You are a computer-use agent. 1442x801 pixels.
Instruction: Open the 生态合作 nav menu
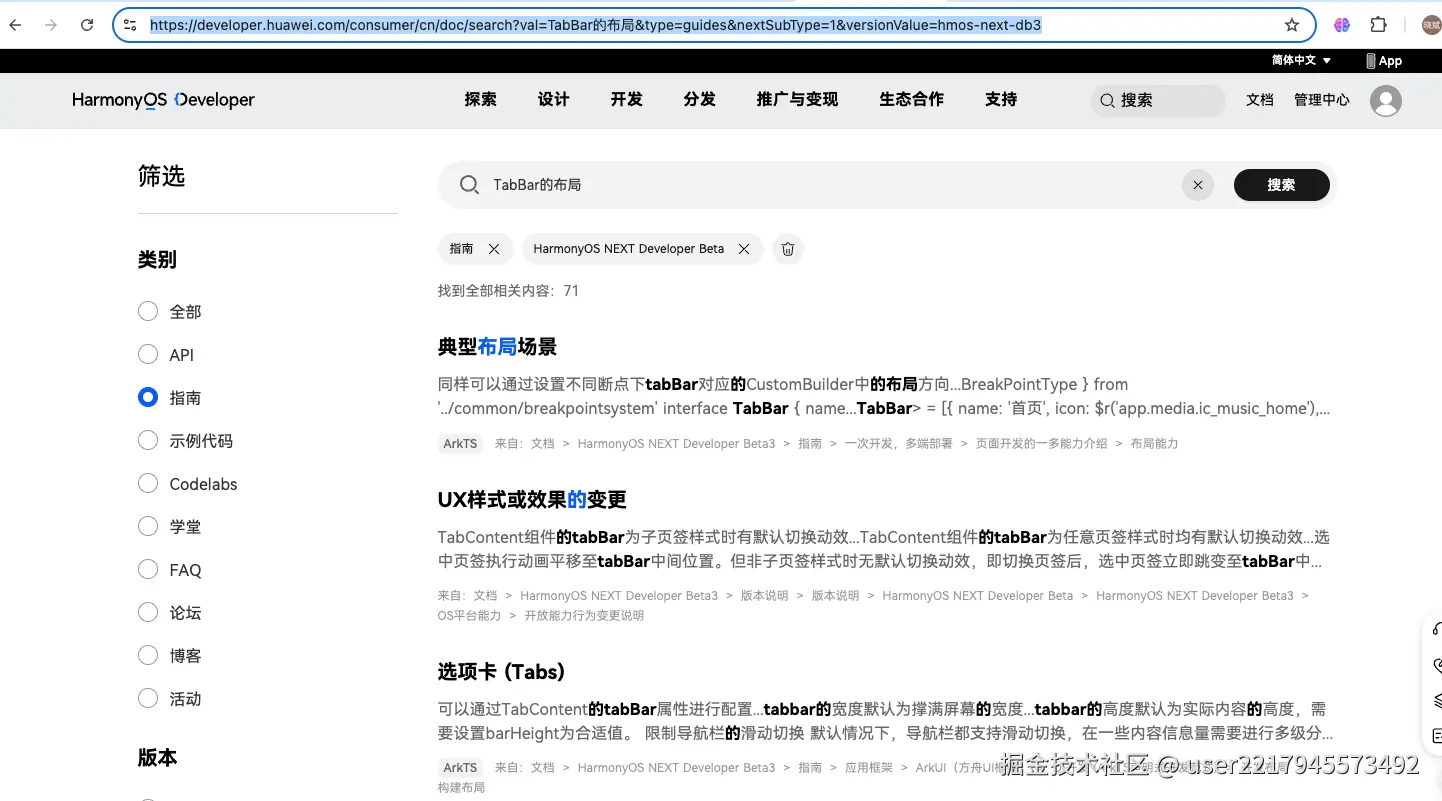point(911,100)
